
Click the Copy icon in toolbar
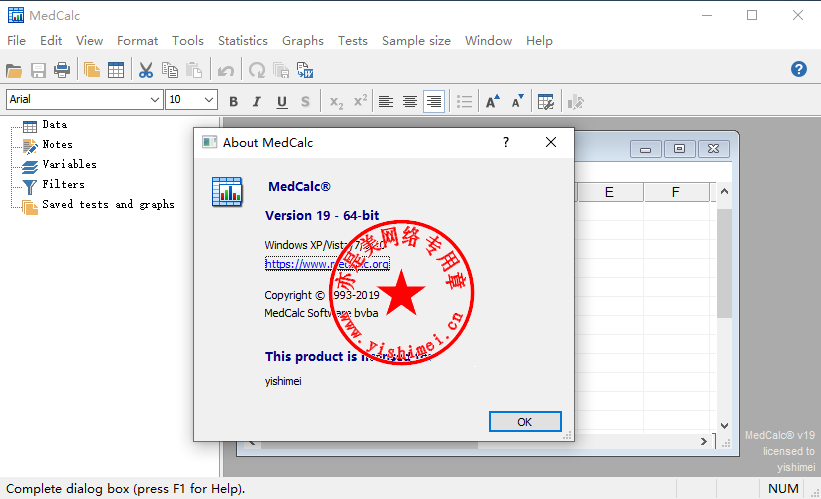point(170,70)
